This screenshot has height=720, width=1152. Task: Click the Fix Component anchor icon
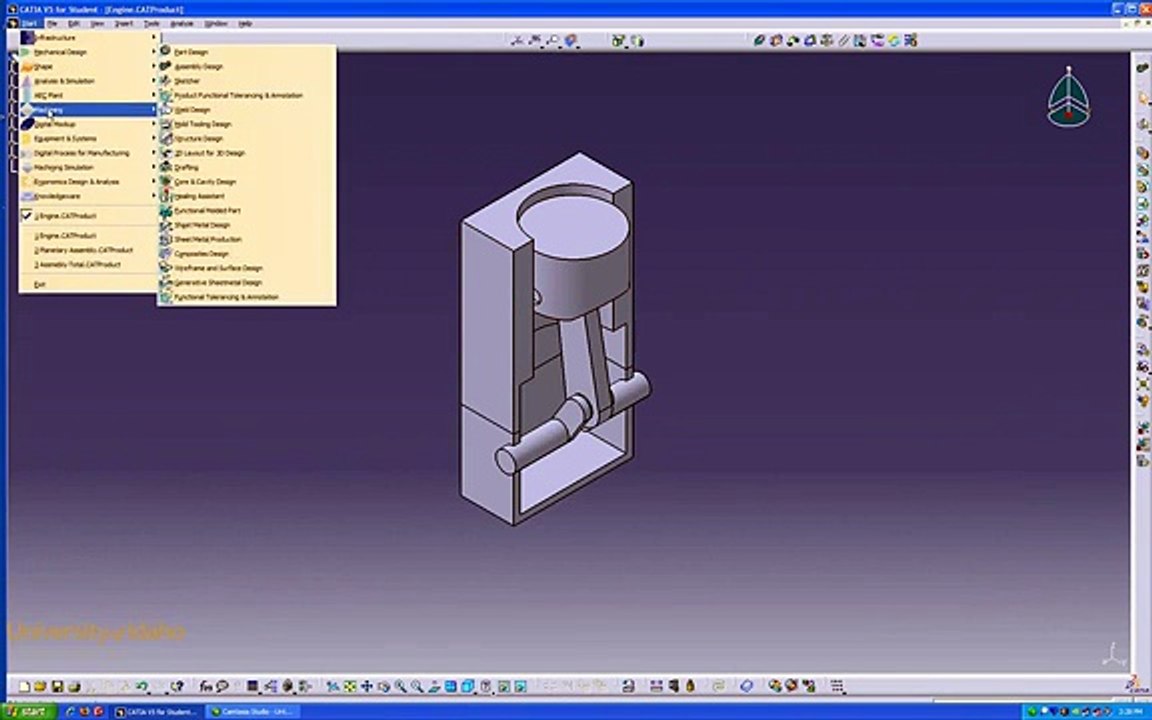click(827, 40)
